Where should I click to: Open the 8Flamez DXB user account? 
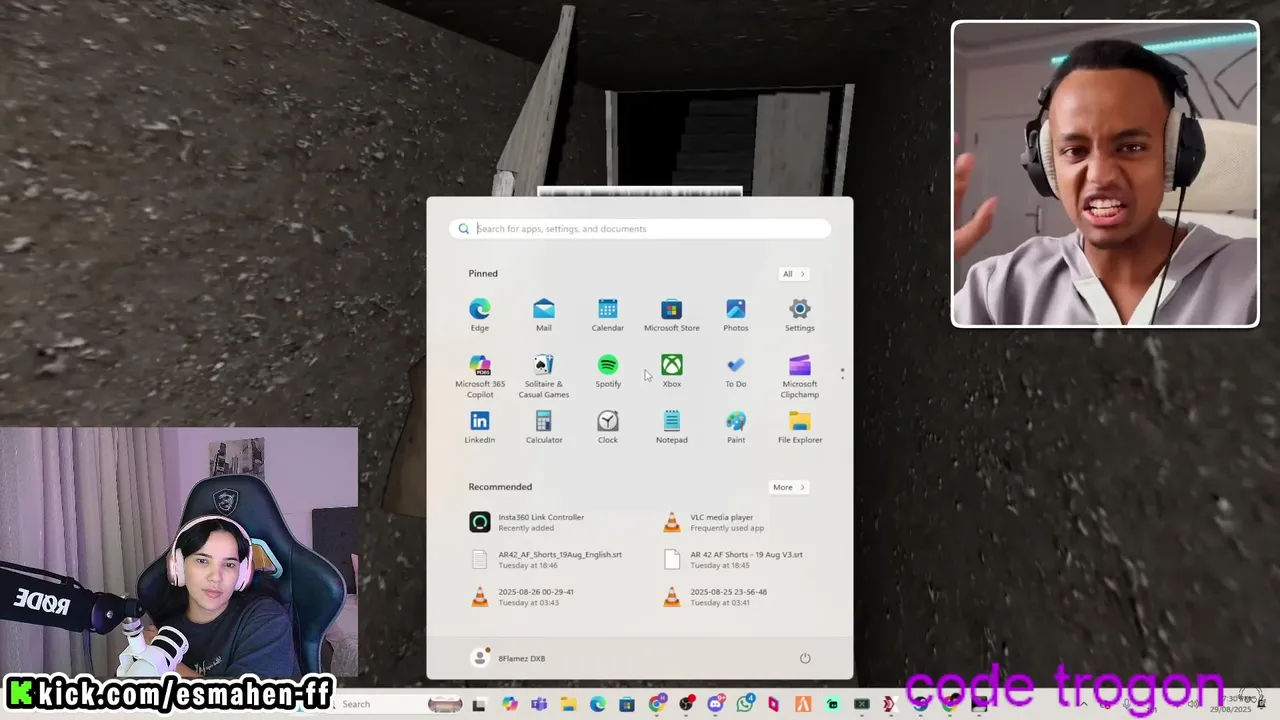point(509,658)
